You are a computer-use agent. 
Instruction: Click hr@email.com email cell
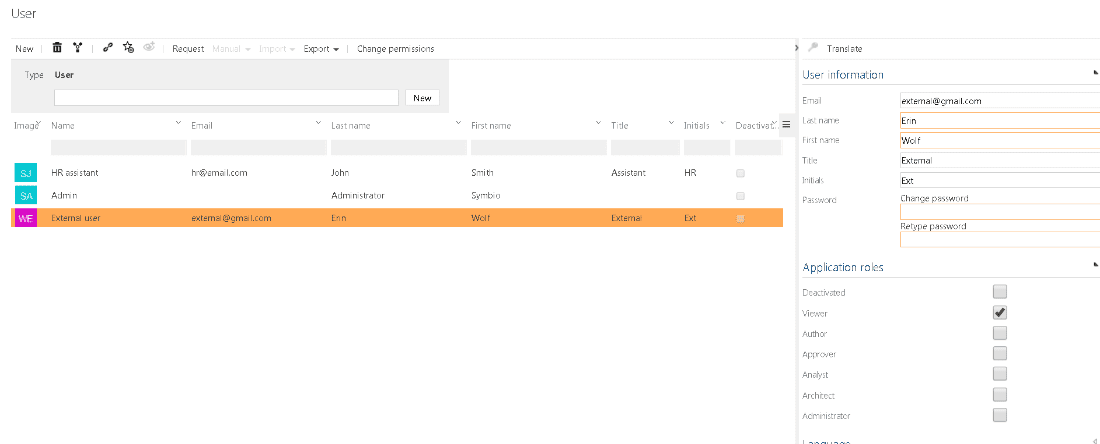219,173
